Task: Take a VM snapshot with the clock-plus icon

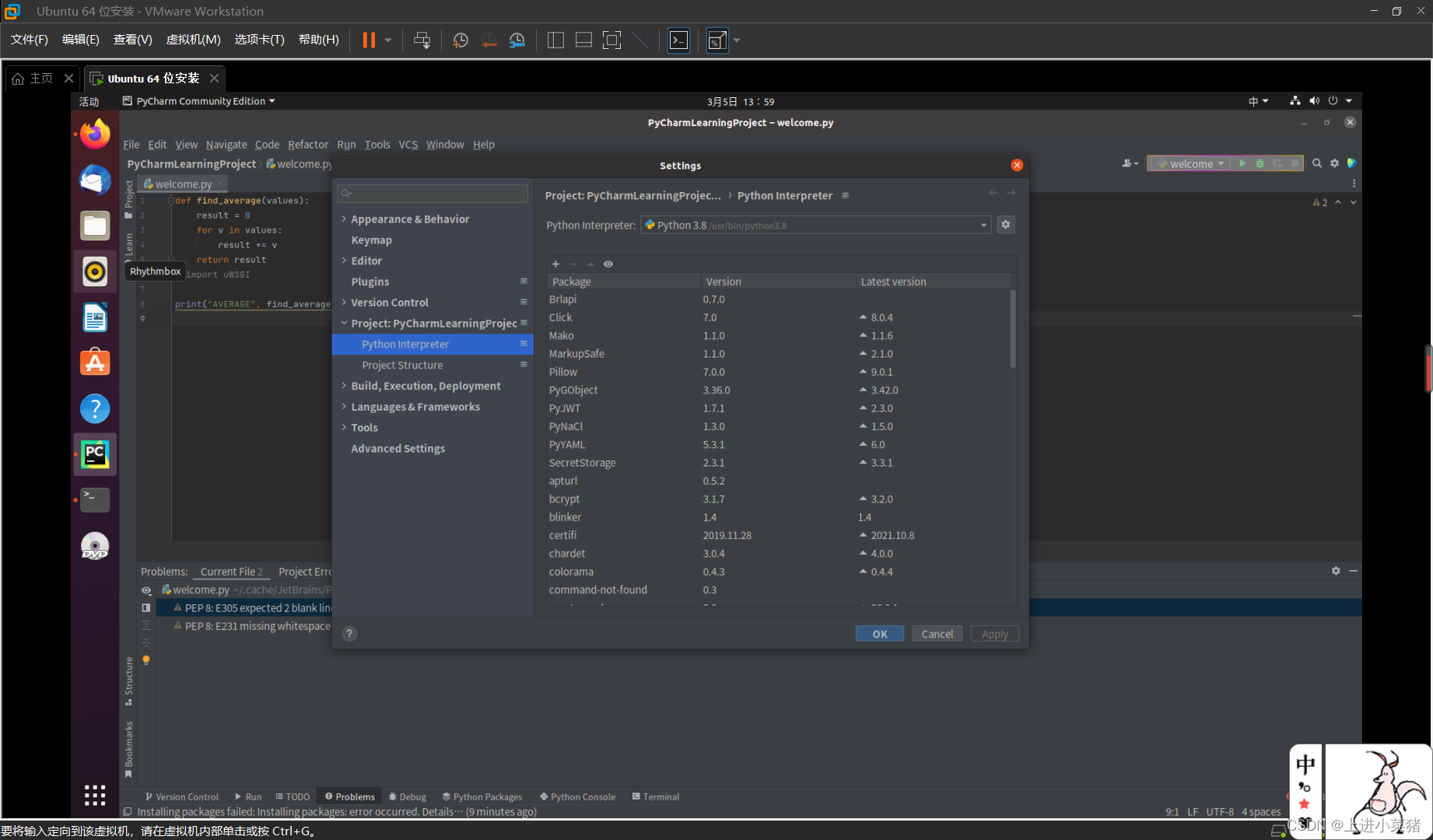Action: coord(460,40)
